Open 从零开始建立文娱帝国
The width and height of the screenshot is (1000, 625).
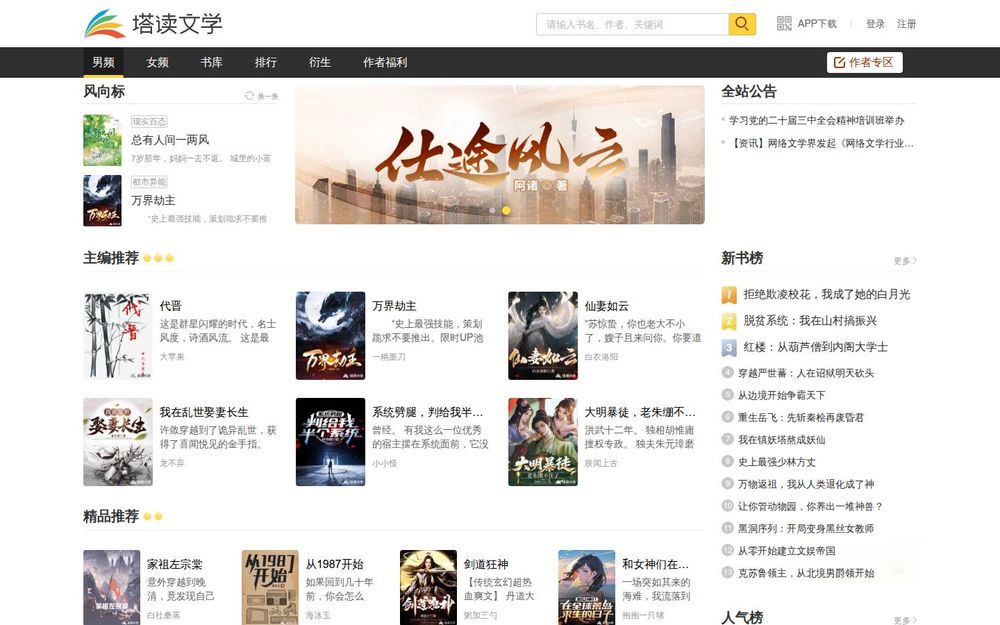pyautogui.click(x=786, y=551)
